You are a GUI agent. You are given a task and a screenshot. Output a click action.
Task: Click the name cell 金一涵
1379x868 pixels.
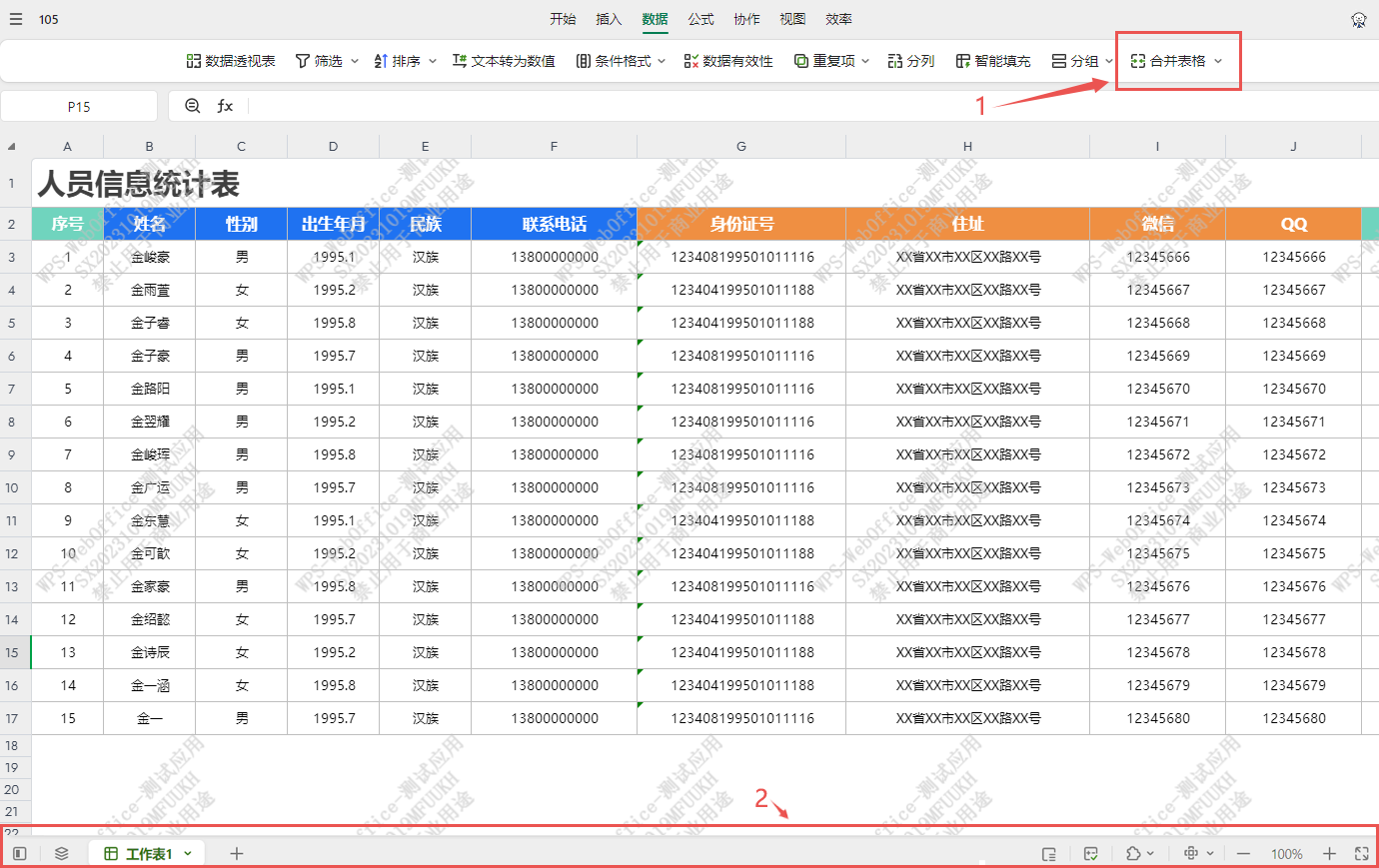tap(150, 685)
